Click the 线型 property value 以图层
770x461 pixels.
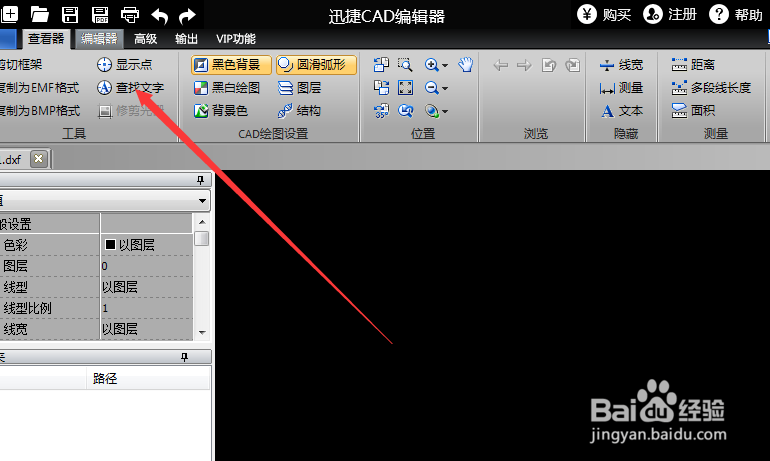pos(146,287)
